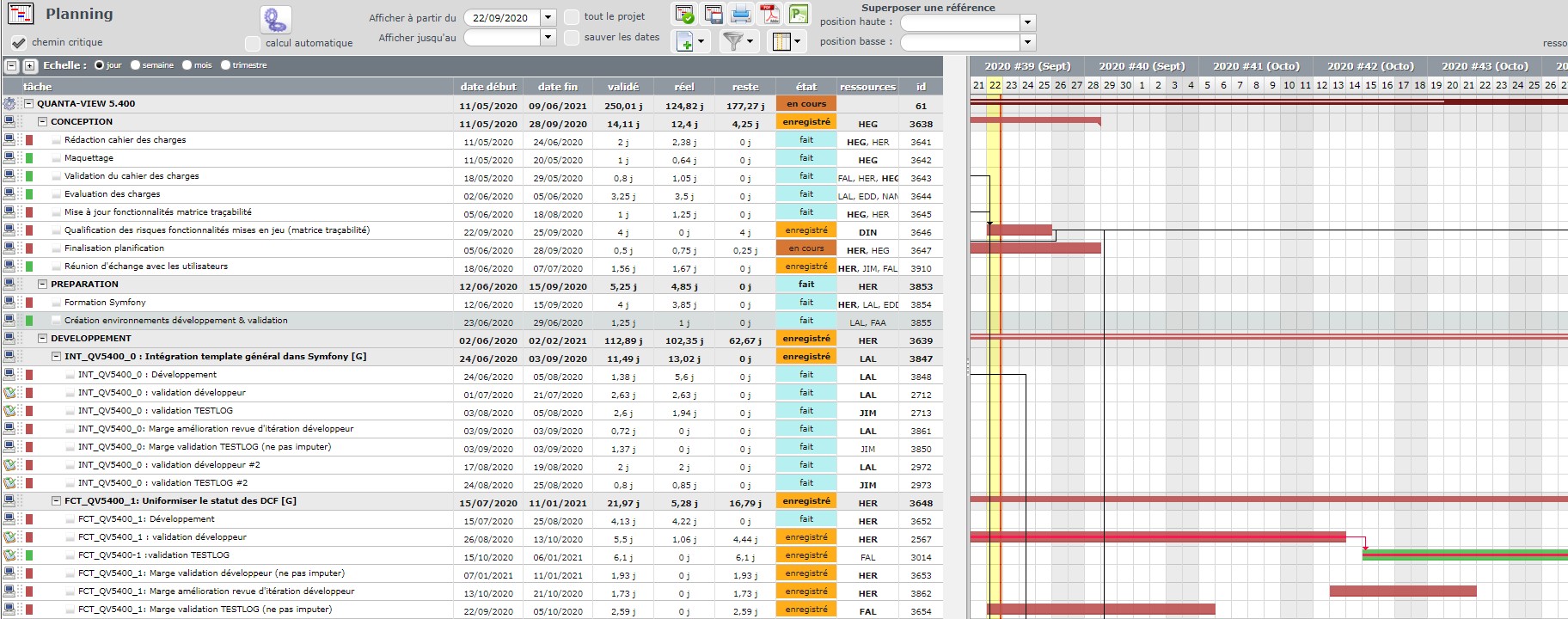Collapse the CONCEPTION task group
This screenshot has width=1568, height=619.
[43, 122]
